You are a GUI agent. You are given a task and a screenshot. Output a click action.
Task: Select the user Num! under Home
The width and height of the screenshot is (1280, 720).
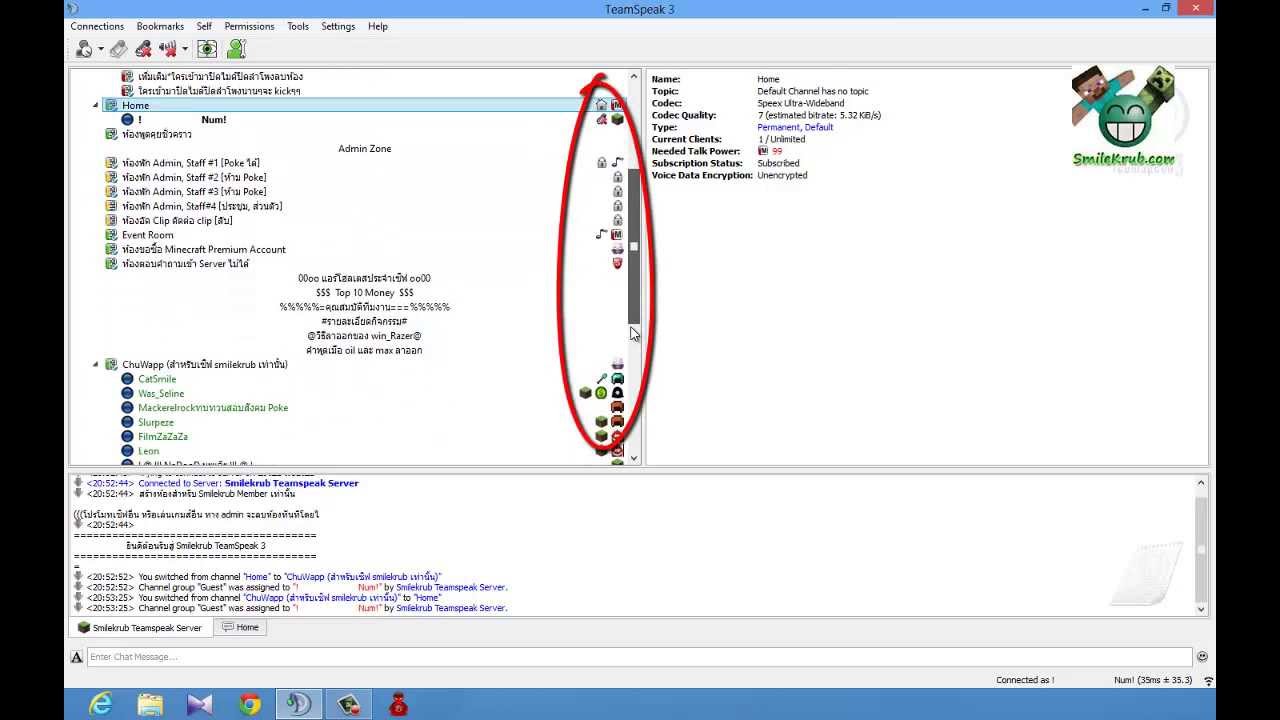(182, 120)
